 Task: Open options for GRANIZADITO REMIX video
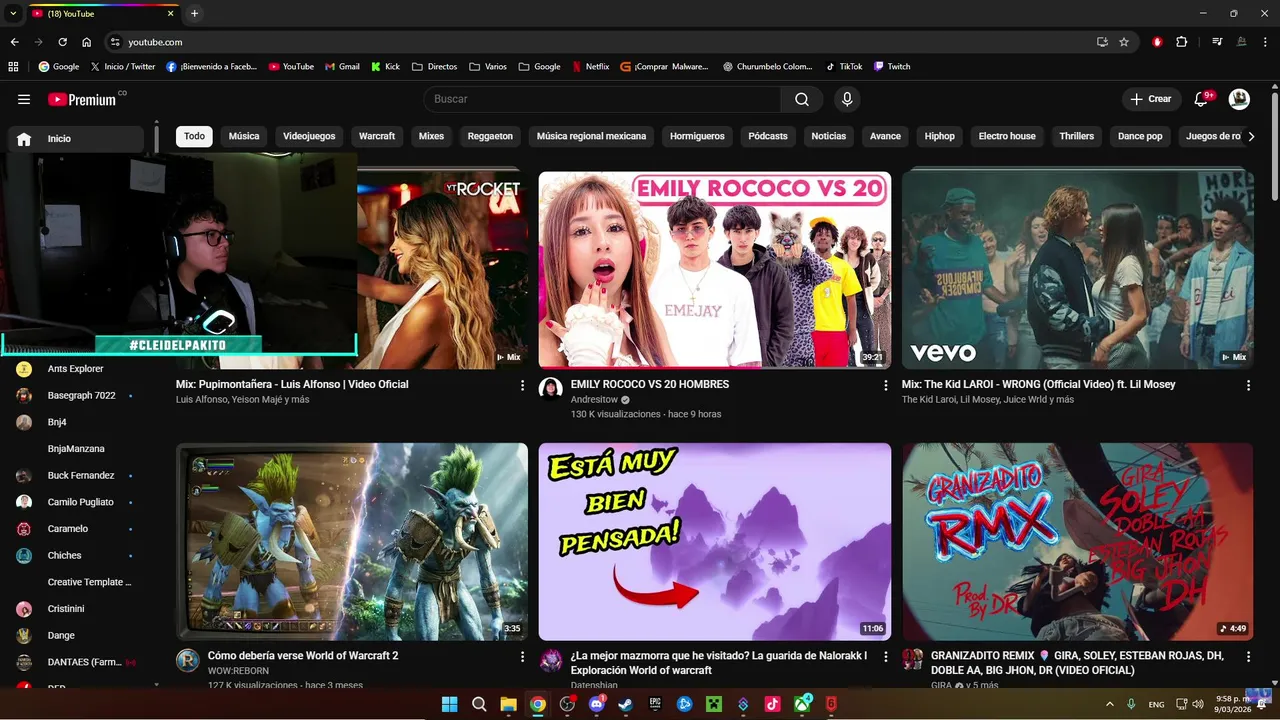pos(1248,657)
